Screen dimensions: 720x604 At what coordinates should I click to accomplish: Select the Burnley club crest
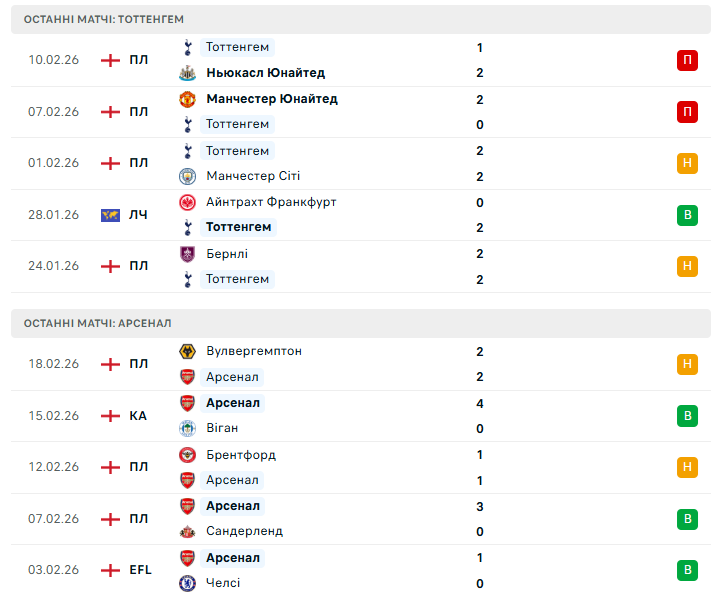point(187,254)
